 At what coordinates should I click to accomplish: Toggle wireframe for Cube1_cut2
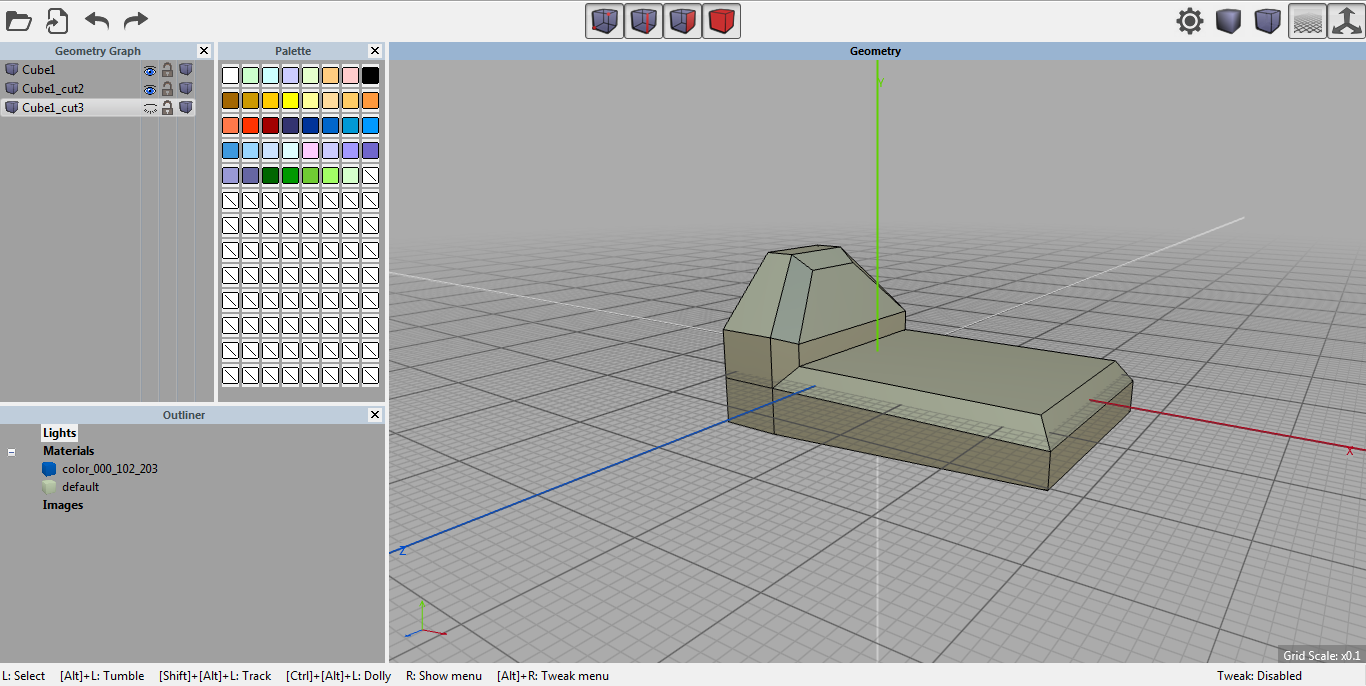click(186, 89)
